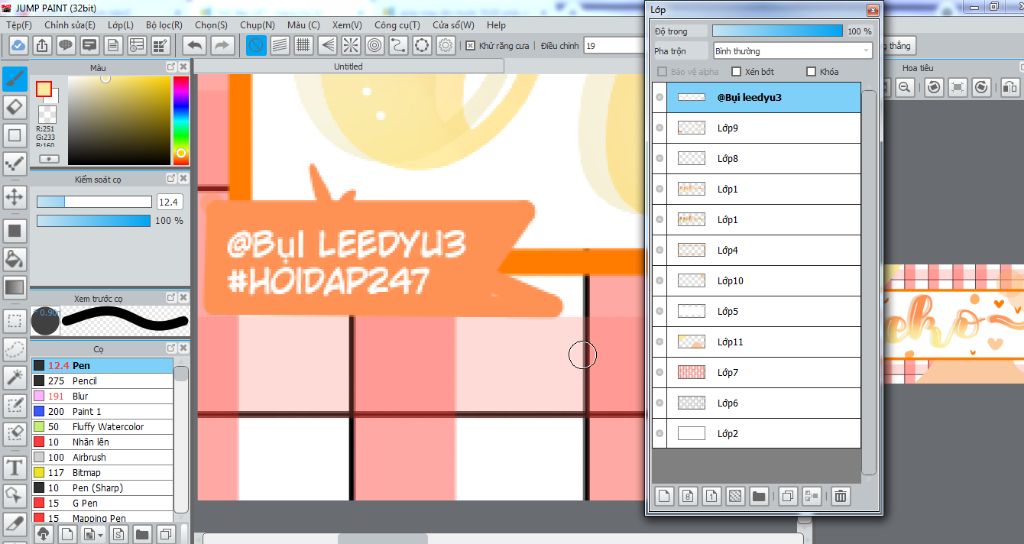
Task: Delete layer with trash icon
Action: [x=840, y=496]
